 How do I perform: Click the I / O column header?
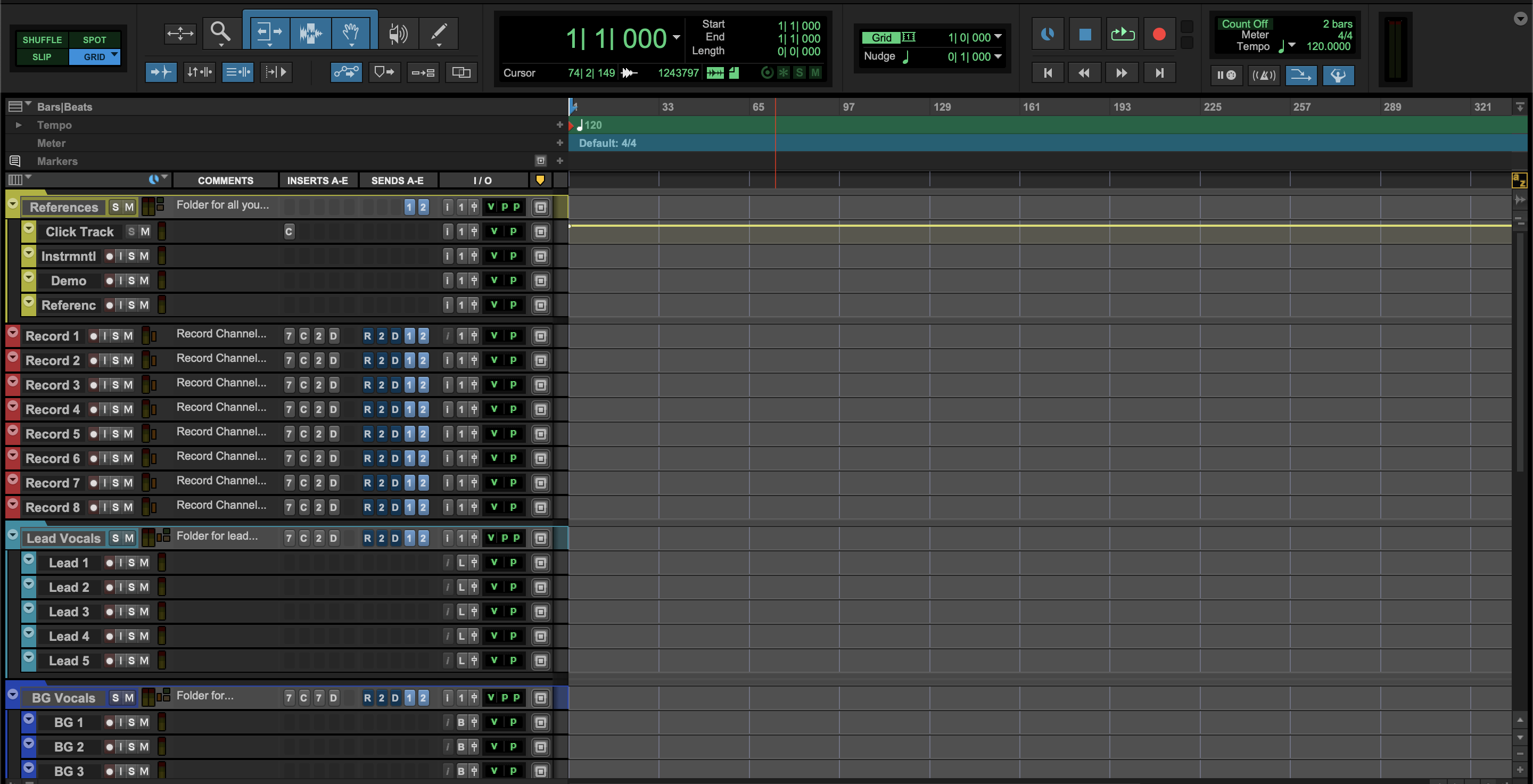click(x=483, y=180)
